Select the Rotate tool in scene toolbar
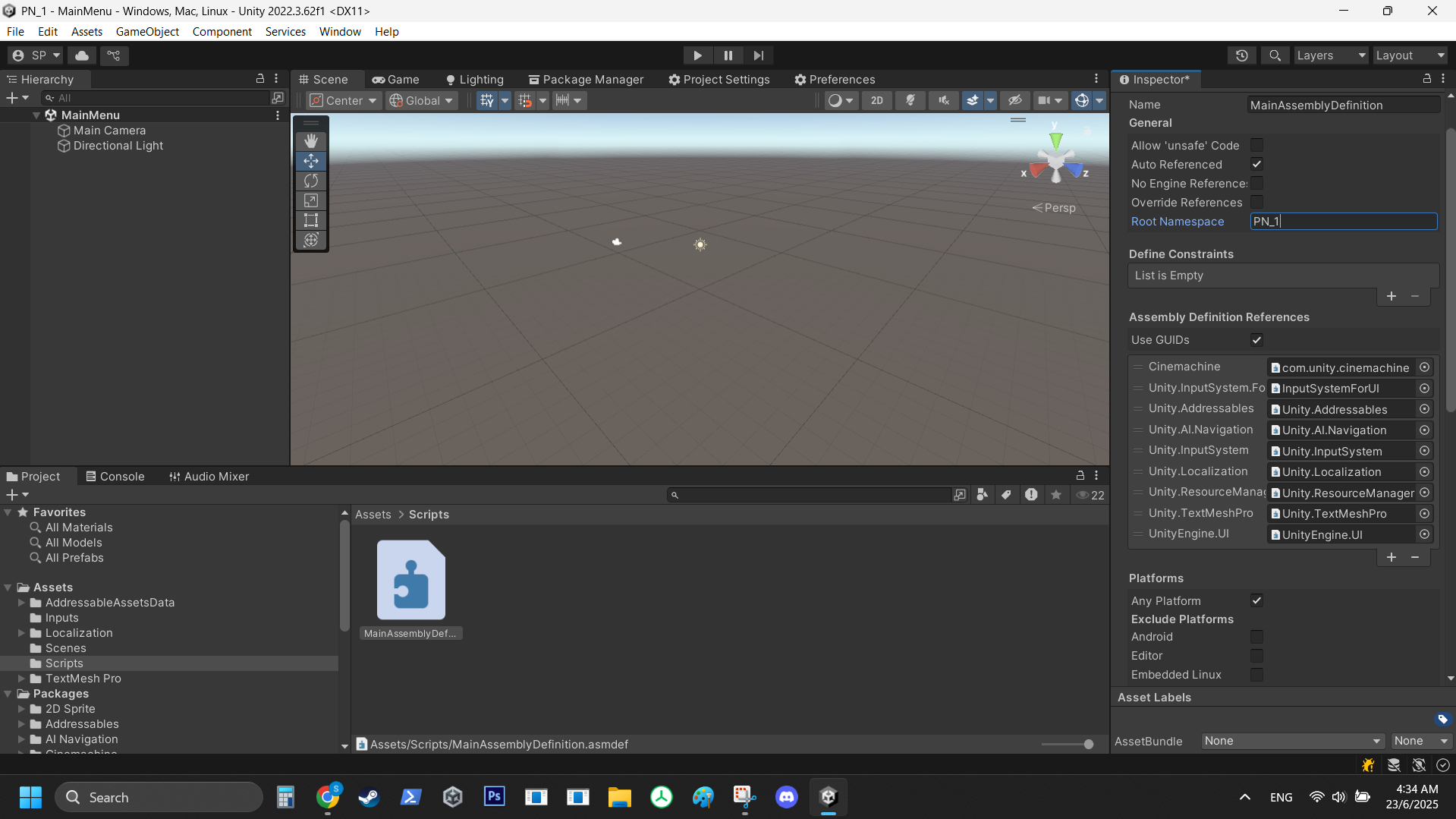 click(311, 181)
